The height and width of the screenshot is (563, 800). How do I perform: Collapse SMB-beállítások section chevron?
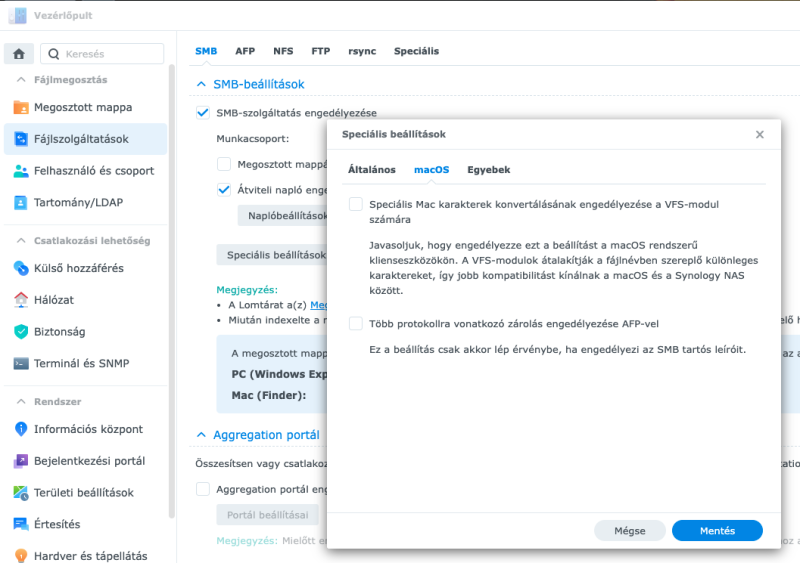tap(201, 84)
